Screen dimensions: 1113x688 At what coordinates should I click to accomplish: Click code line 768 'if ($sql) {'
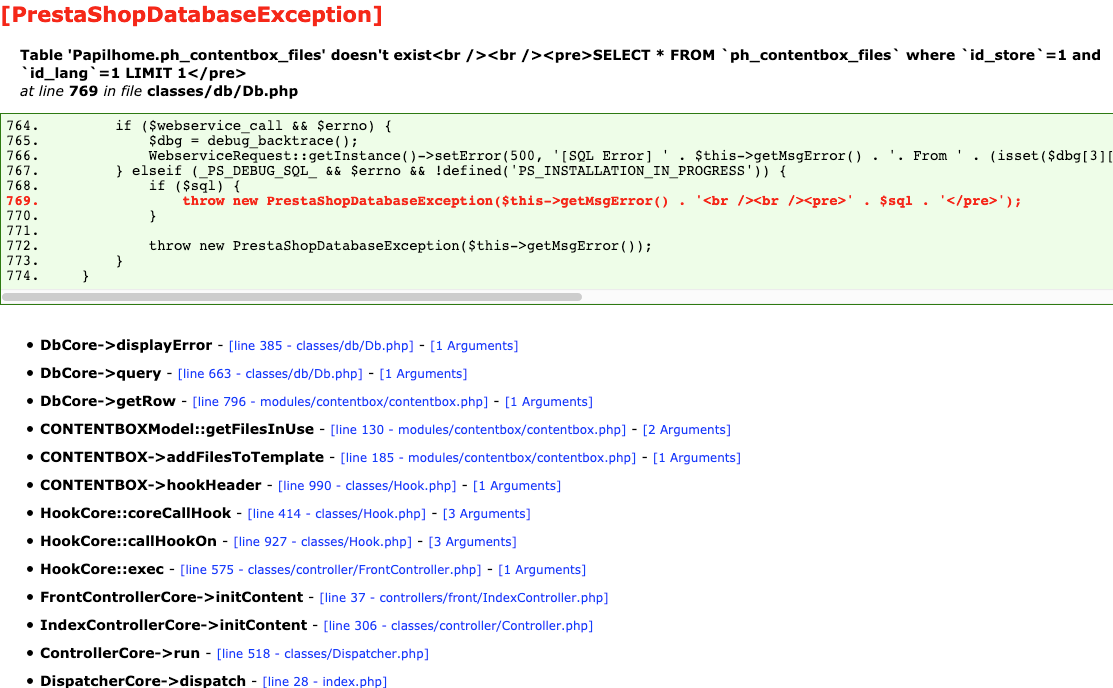(x=194, y=185)
